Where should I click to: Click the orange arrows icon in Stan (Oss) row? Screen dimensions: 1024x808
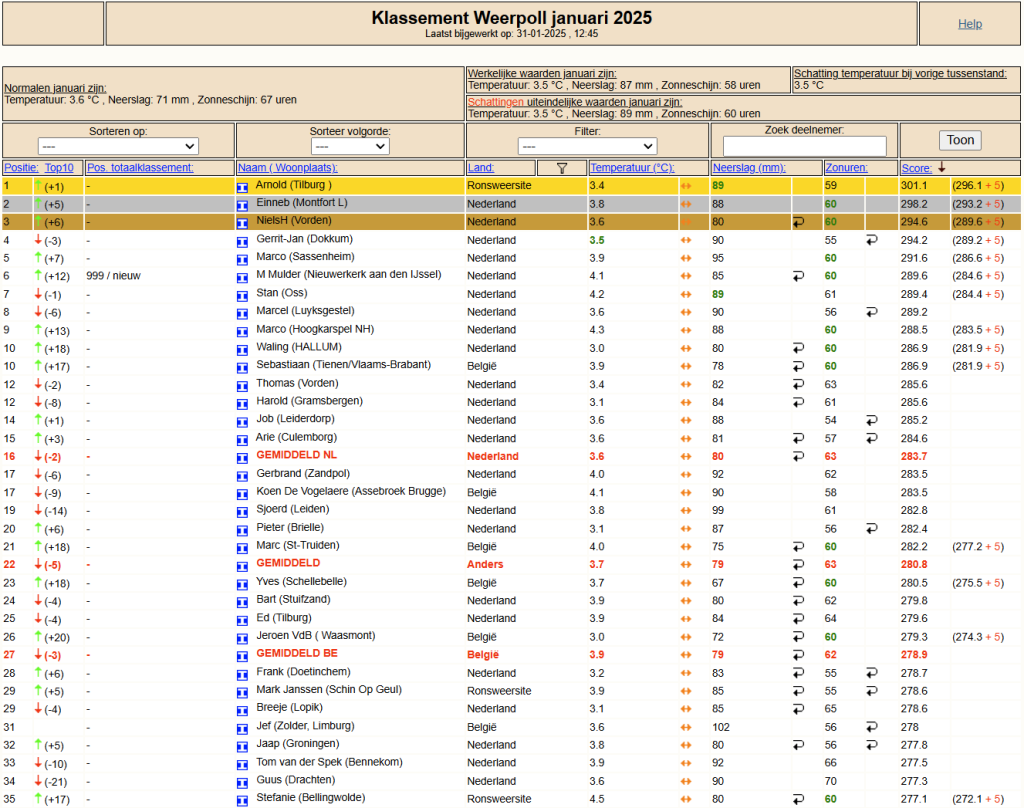[x=686, y=295]
